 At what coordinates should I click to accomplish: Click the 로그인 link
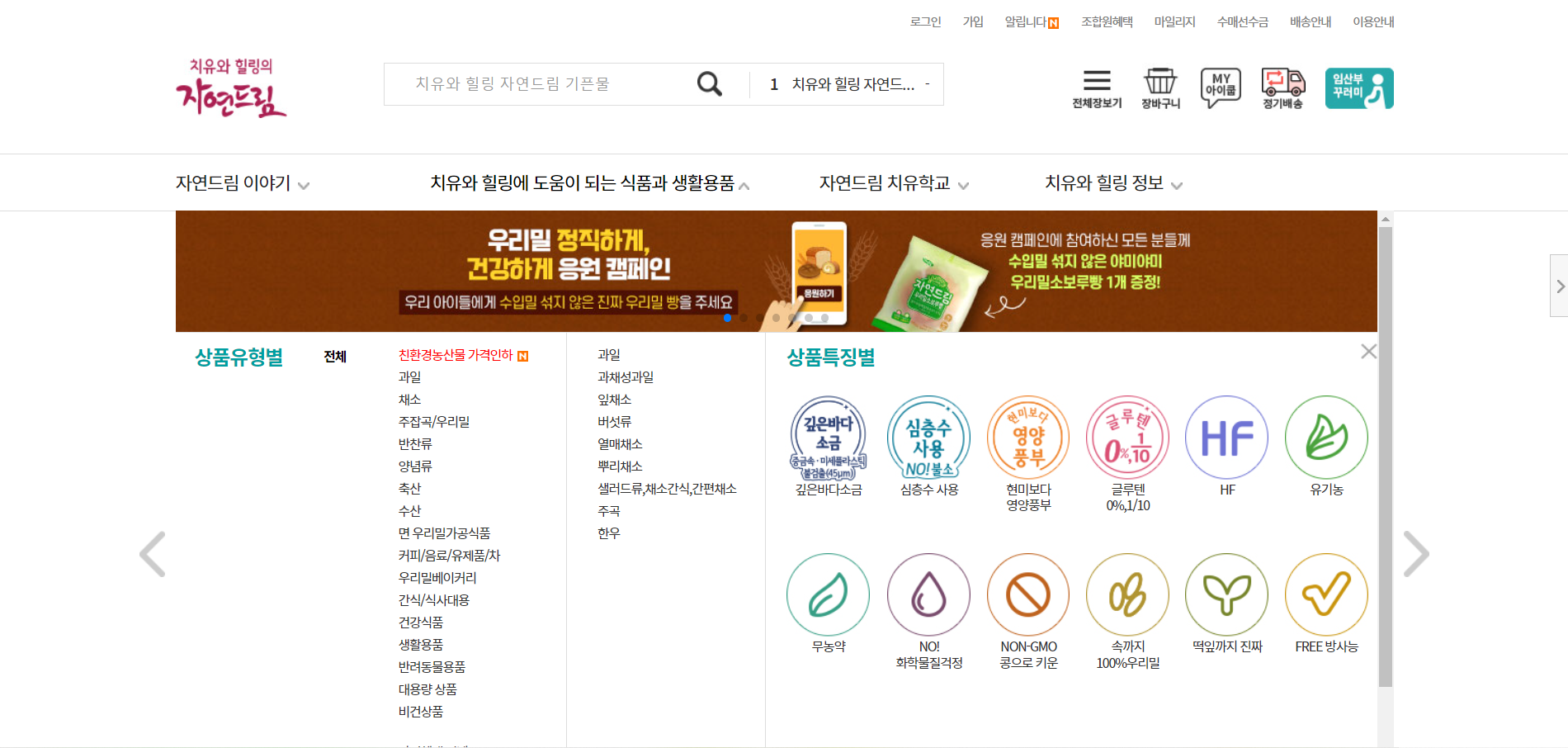coord(925,21)
